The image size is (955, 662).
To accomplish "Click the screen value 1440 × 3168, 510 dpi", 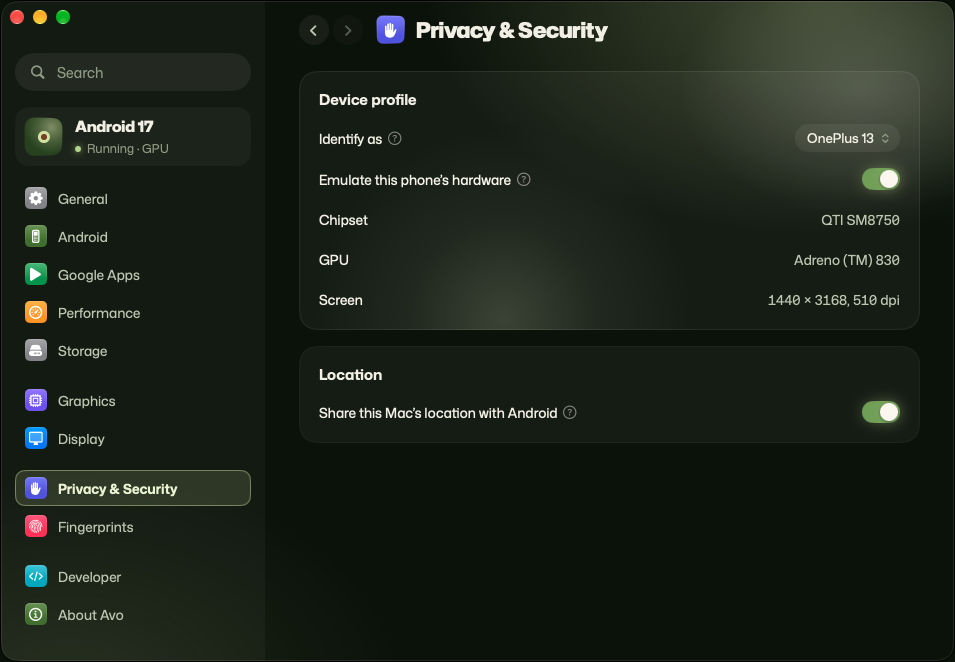I will pos(833,300).
